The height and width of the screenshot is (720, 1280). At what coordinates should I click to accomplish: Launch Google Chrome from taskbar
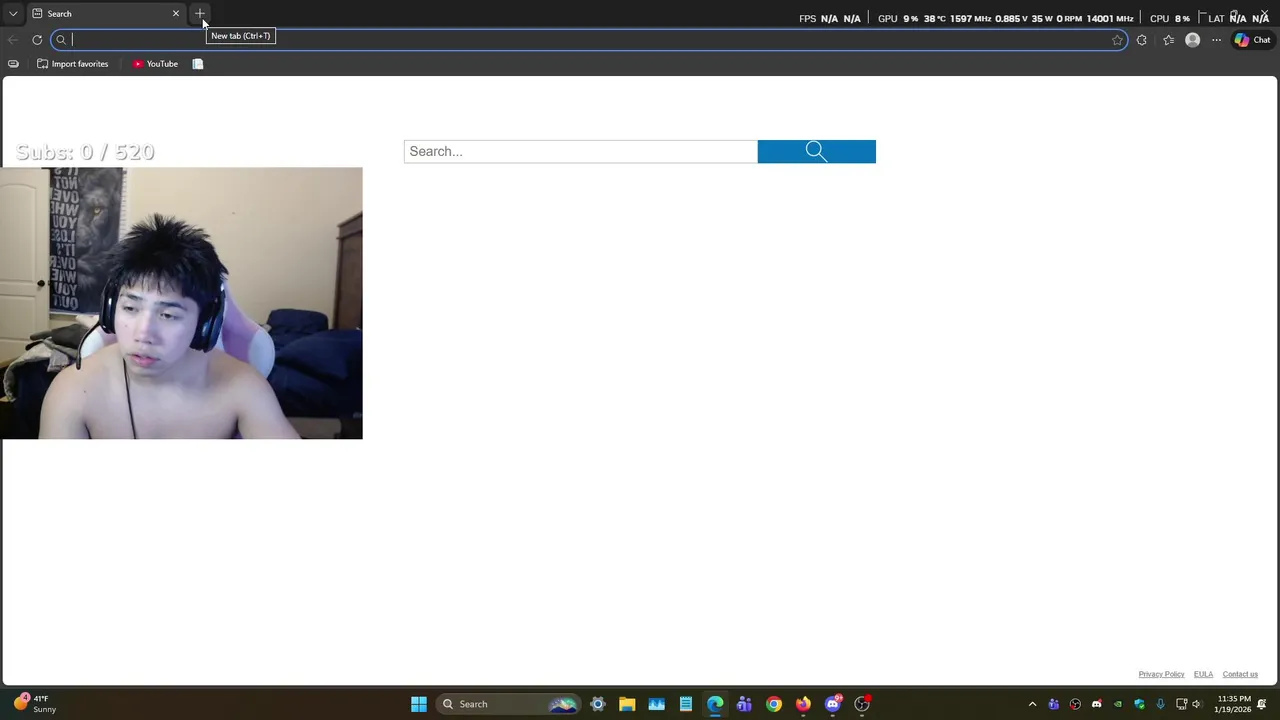(774, 704)
